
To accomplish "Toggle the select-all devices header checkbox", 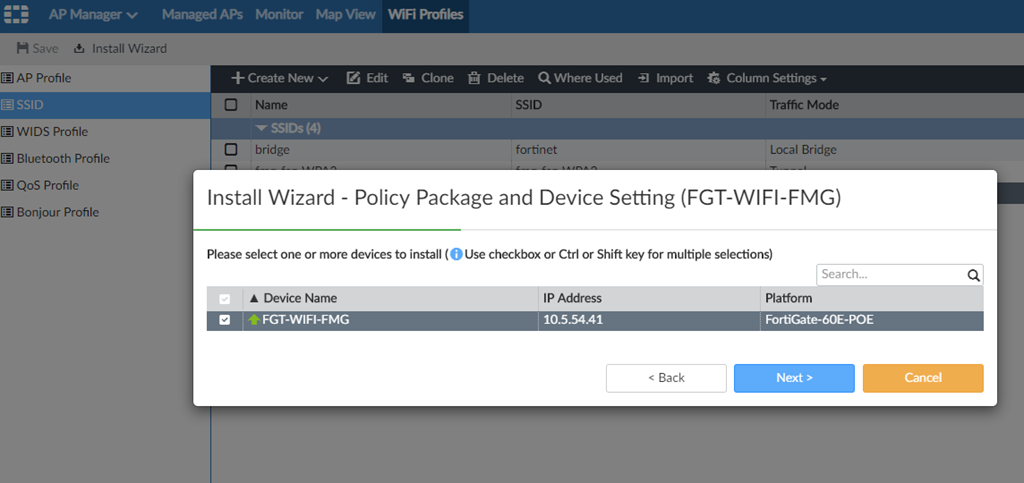I will point(224,298).
